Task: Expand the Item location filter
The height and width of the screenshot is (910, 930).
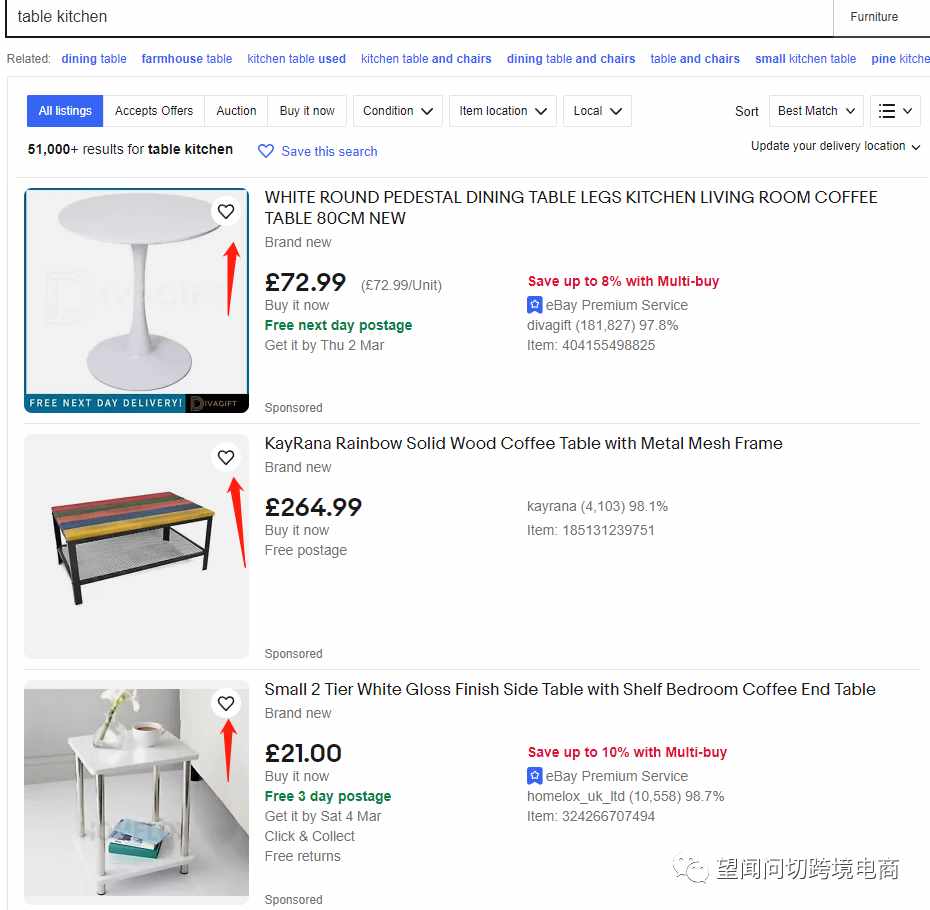Action: 503,111
